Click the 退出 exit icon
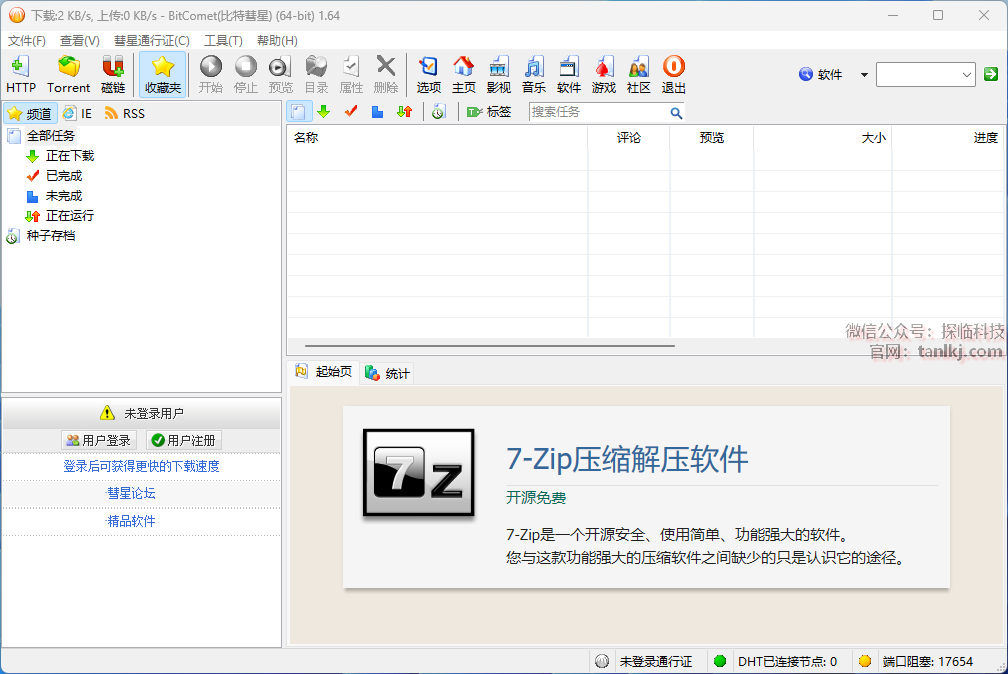Viewport: 1008px width, 674px height. 673,75
